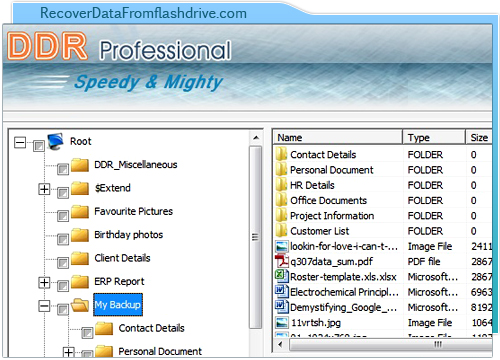
Task: Click Word icon of Electrochemical Principl file
Action: pyautogui.click(x=281, y=292)
